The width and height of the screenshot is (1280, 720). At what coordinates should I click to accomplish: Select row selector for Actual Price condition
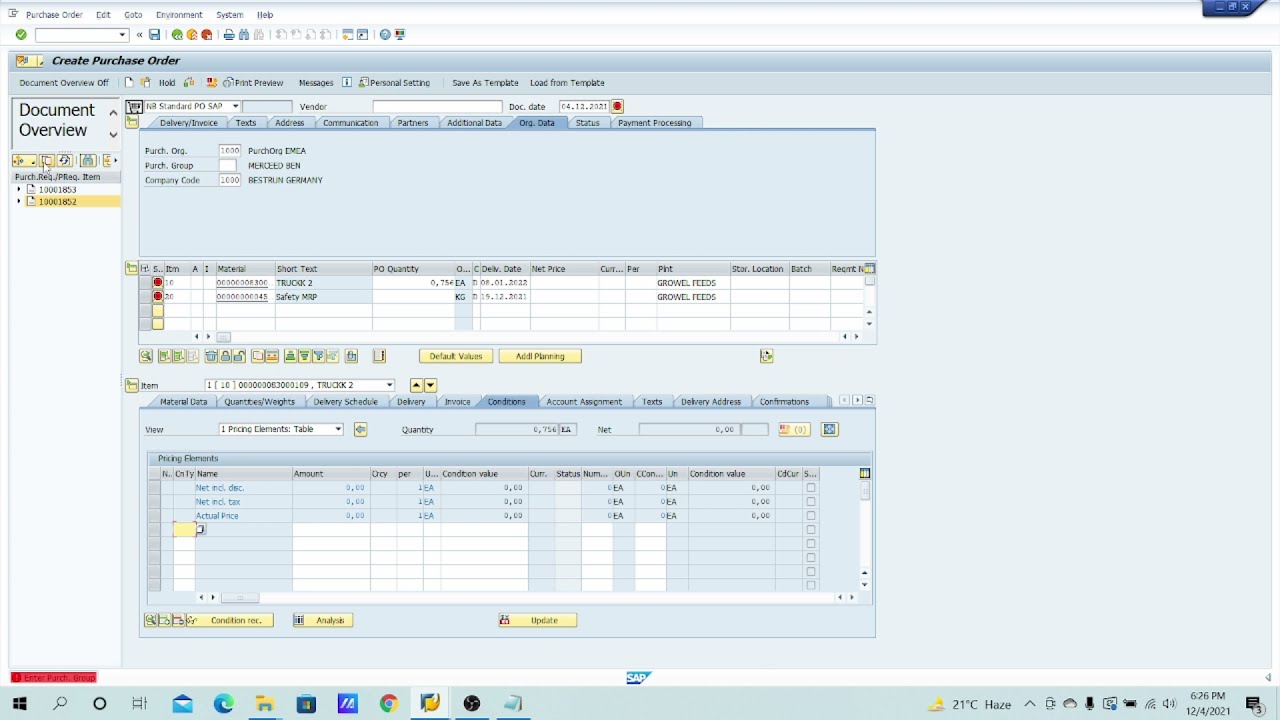(154, 516)
